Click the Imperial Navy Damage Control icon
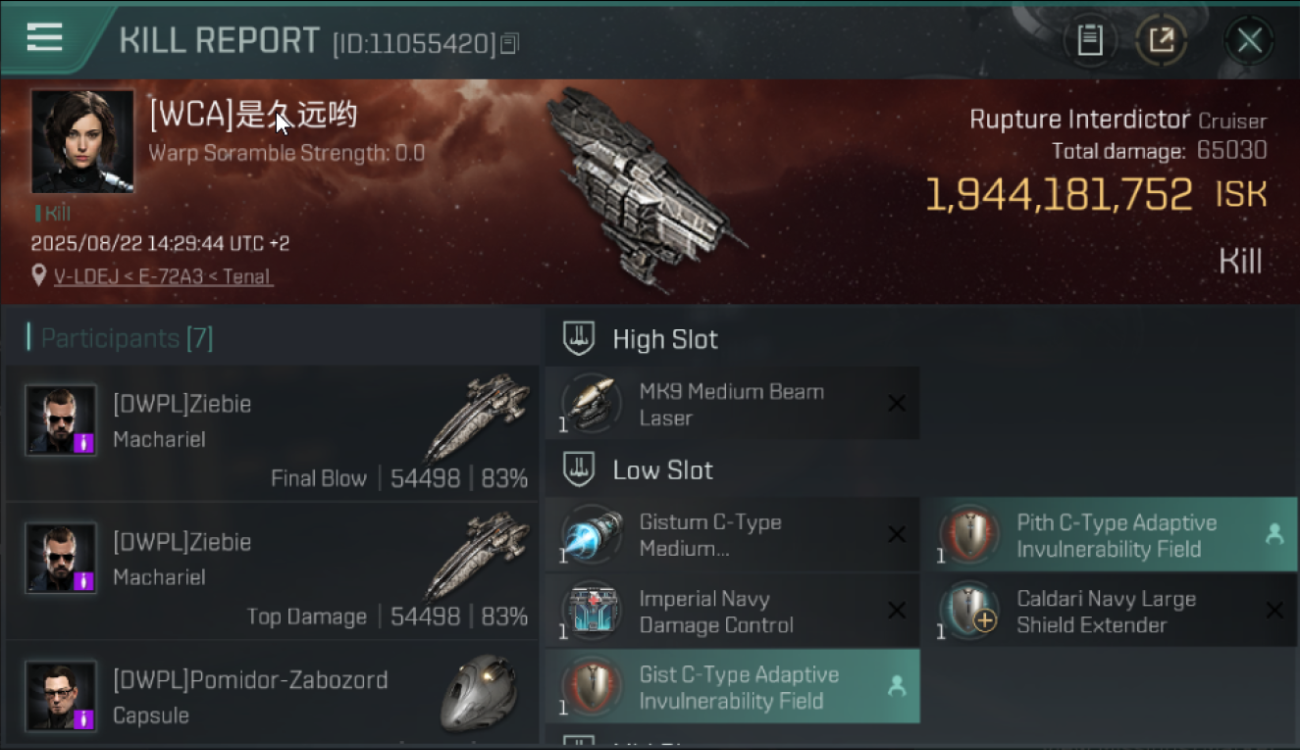The height and width of the screenshot is (750, 1300). pyautogui.click(x=591, y=611)
